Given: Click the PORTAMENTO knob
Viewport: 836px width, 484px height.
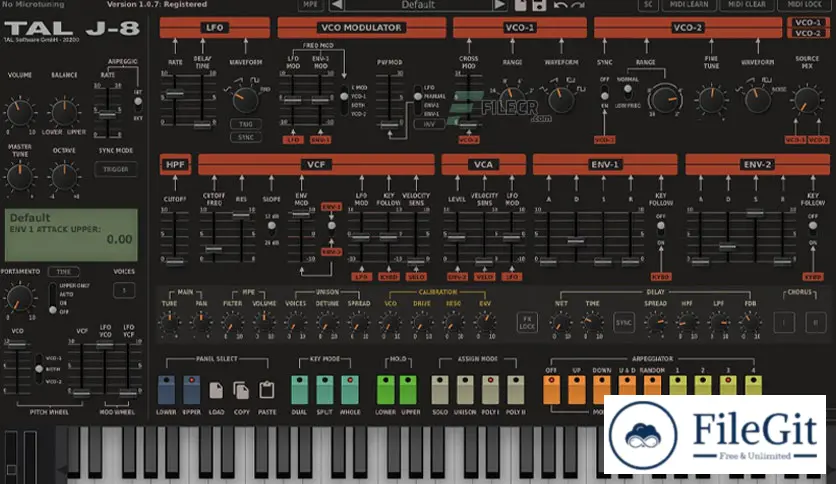Looking at the screenshot, I should click(20, 299).
